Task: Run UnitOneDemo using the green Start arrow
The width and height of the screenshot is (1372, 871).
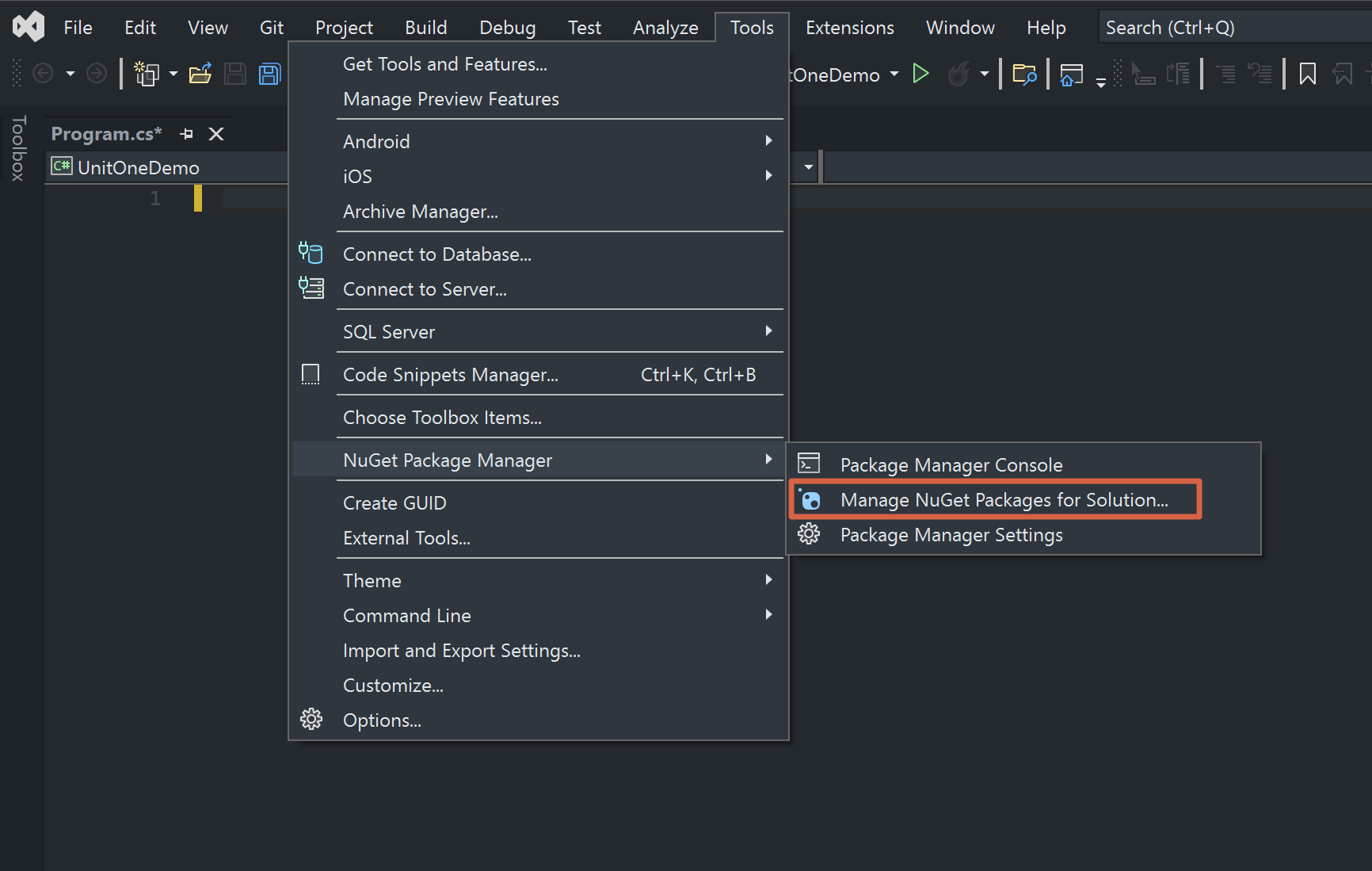Action: [x=921, y=73]
